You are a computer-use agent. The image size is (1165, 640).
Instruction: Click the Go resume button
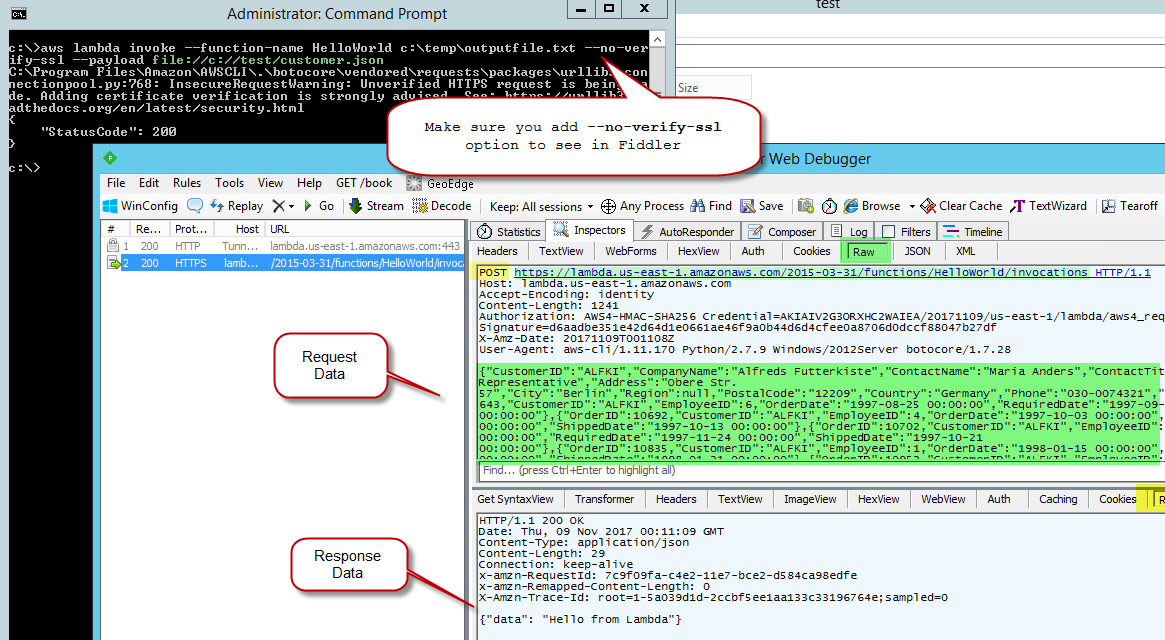(319, 206)
